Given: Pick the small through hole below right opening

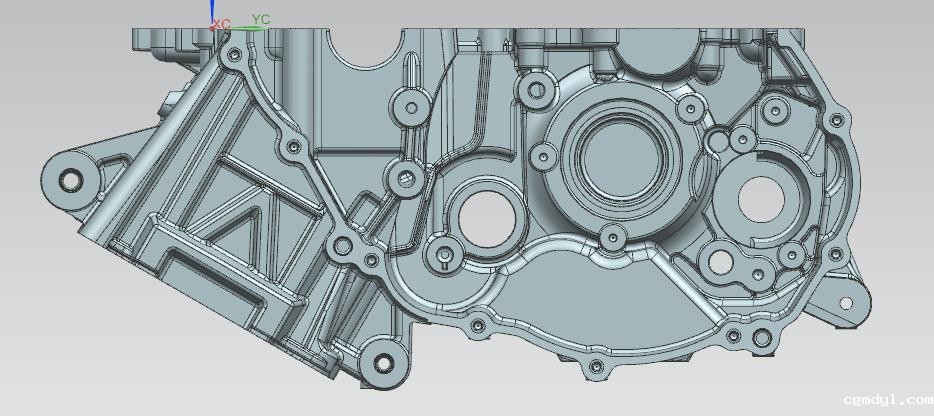Looking at the screenshot, I should point(720,263).
